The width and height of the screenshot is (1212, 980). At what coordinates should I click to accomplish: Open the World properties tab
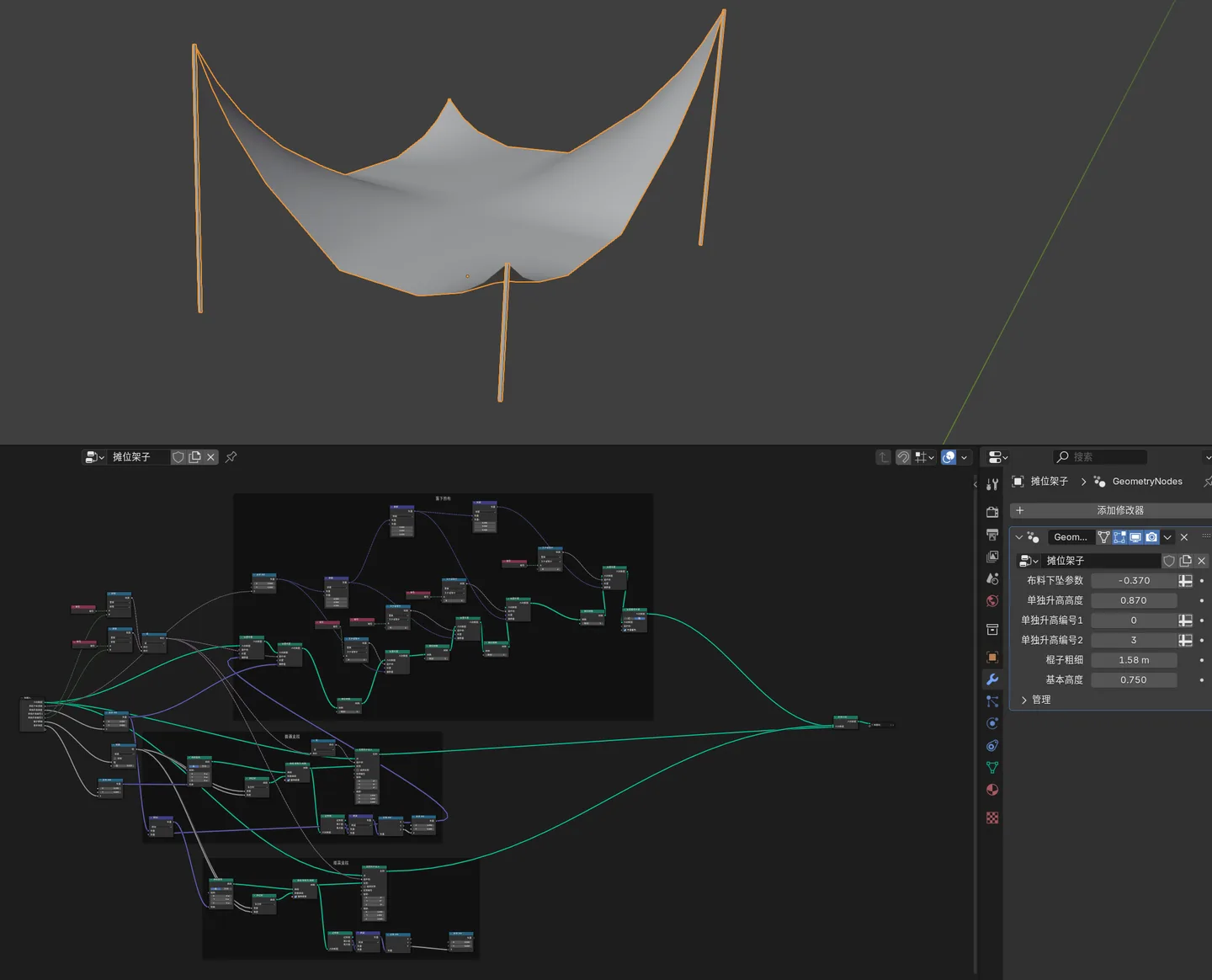pyautogui.click(x=992, y=600)
